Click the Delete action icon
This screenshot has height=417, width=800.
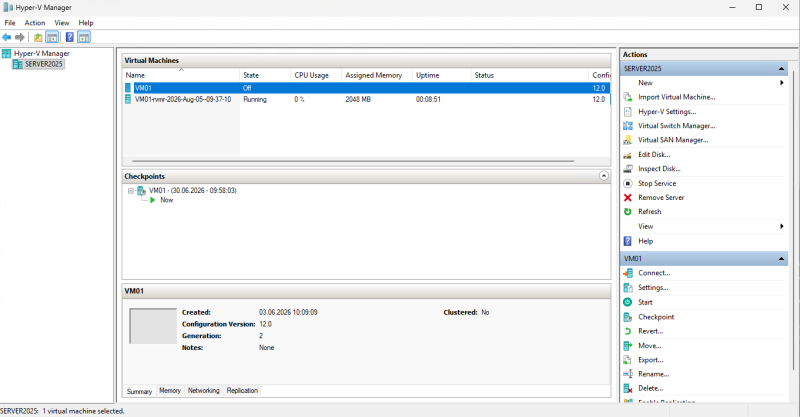click(628, 388)
